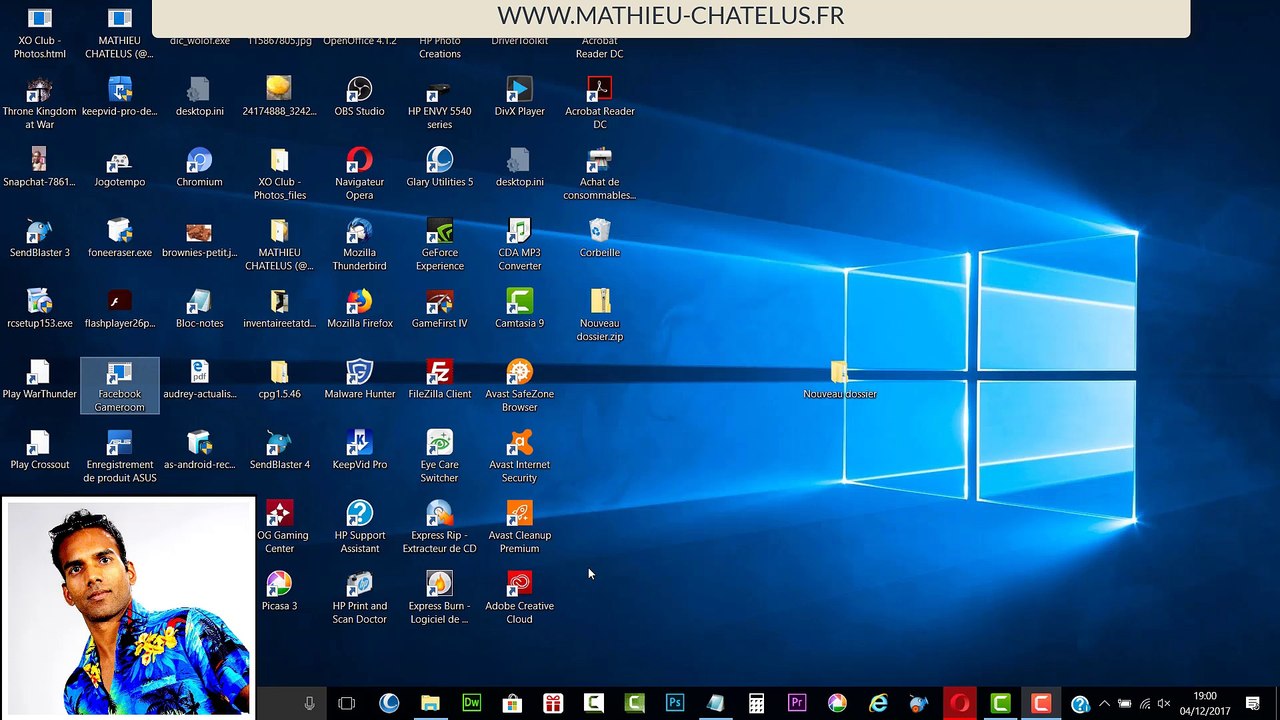
Task: Open HP Print and Scan Doctor
Action: coord(359,599)
